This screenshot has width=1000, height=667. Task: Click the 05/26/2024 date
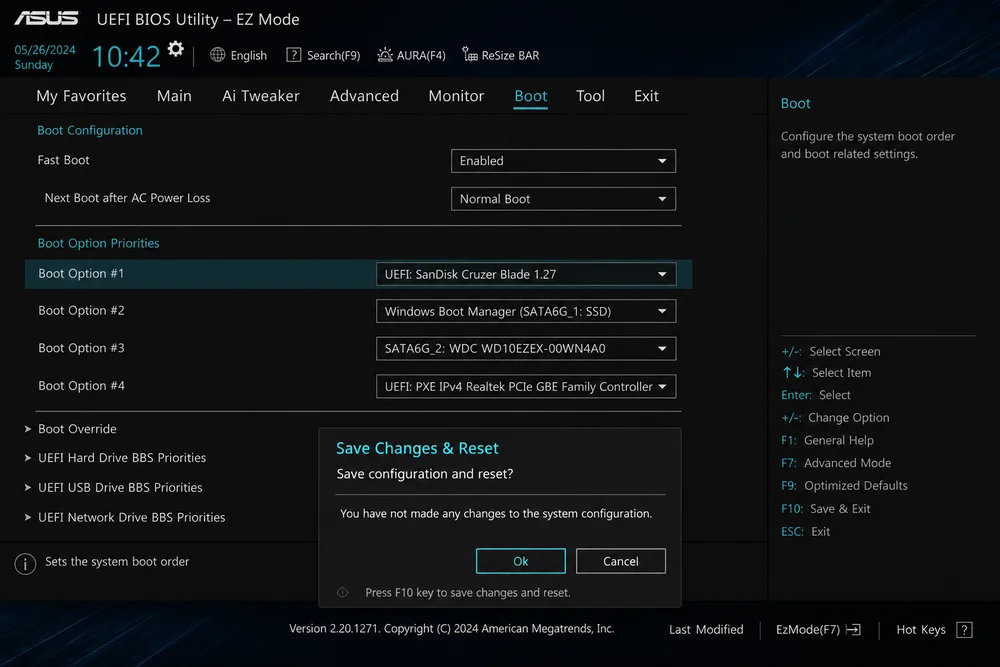point(45,50)
